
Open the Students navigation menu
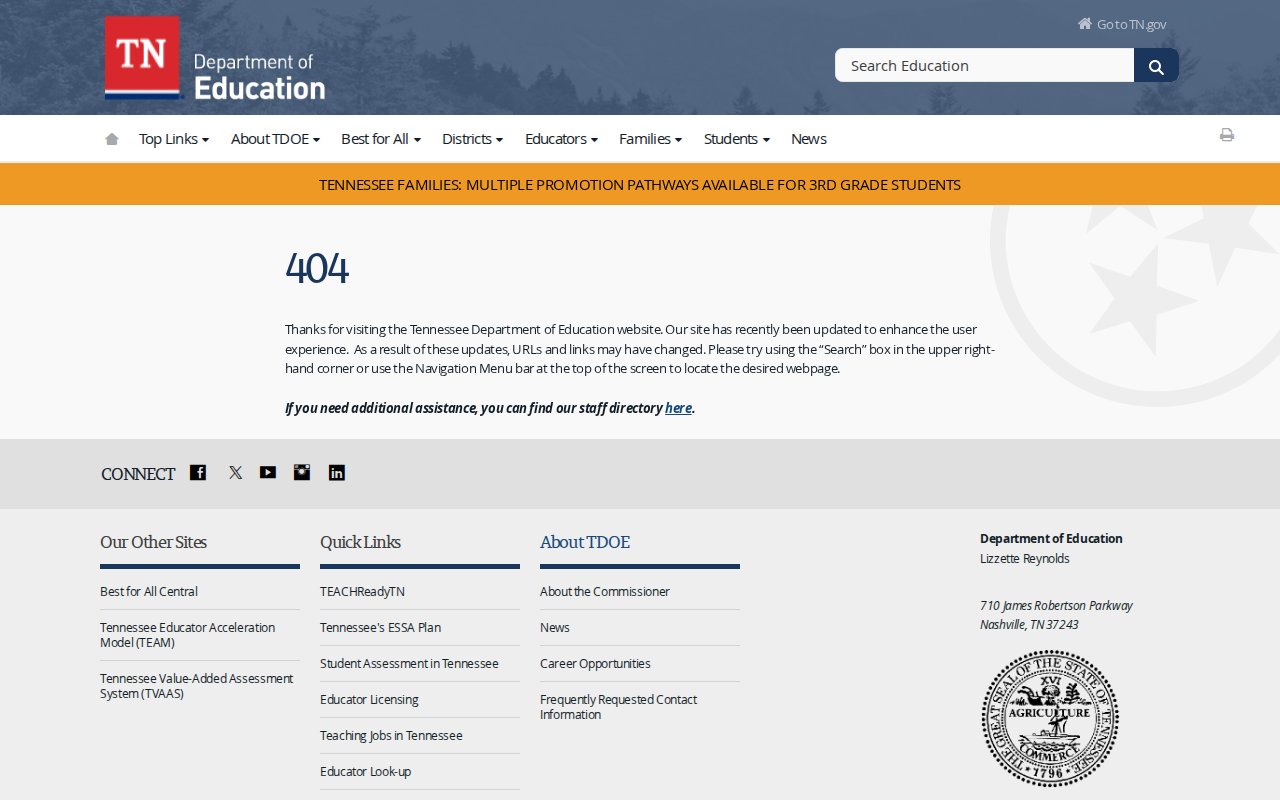click(736, 139)
